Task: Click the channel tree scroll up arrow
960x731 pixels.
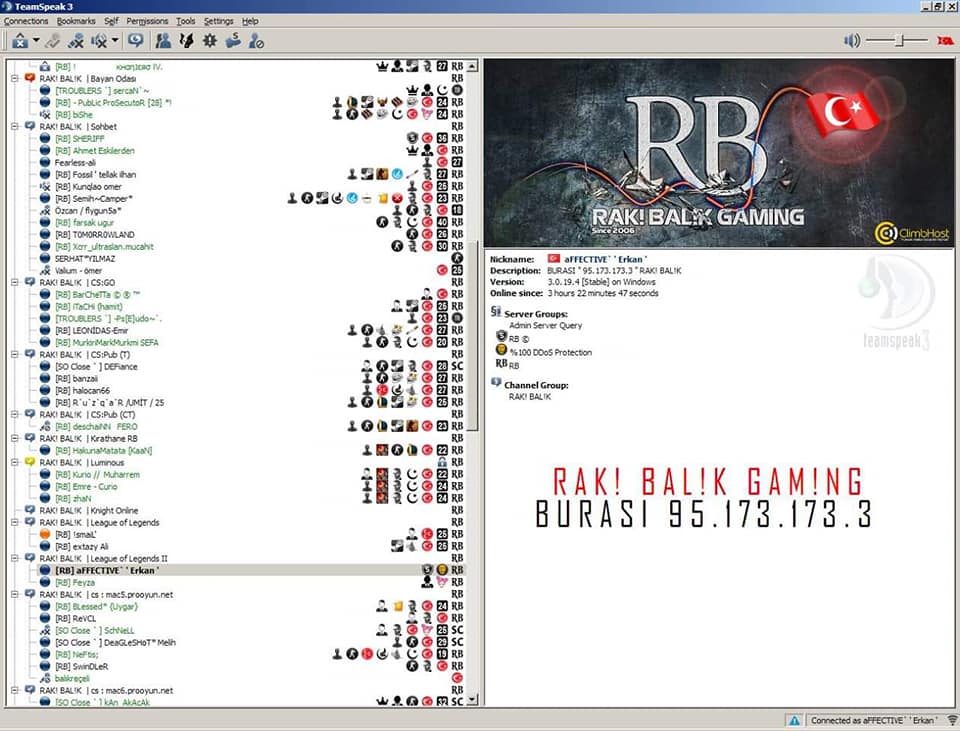Action: click(472, 66)
